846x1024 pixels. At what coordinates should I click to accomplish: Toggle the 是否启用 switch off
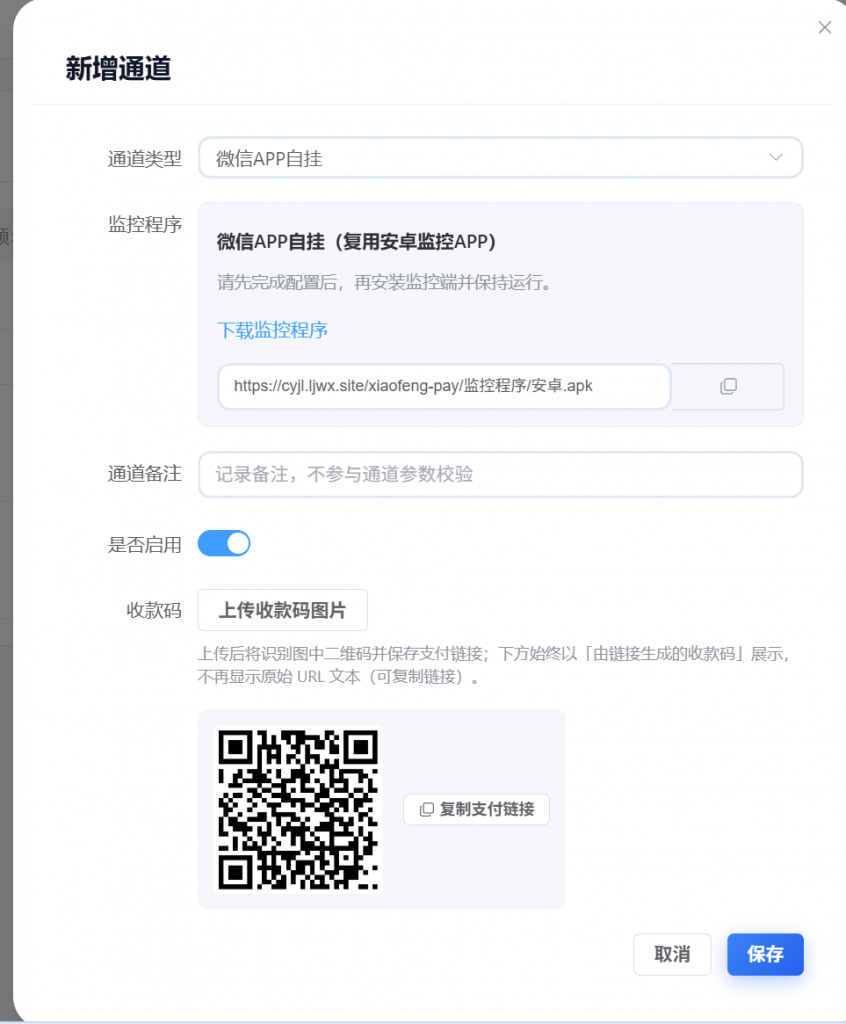click(x=224, y=543)
